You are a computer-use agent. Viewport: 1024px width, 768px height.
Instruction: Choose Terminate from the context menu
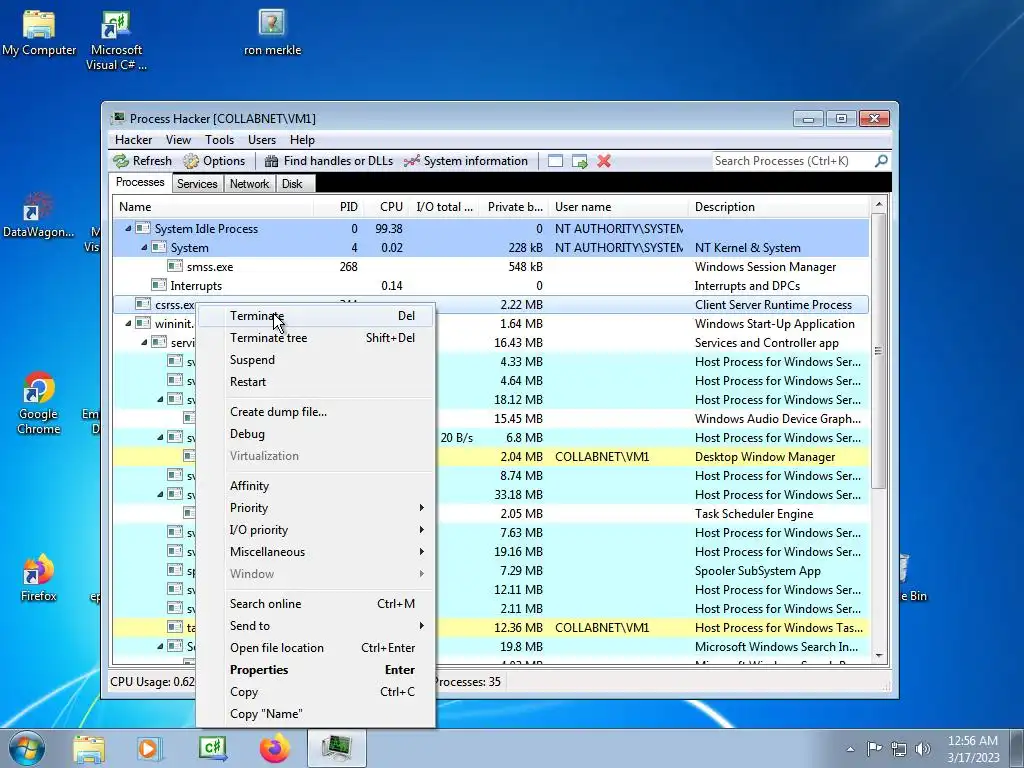(x=316, y=316)
